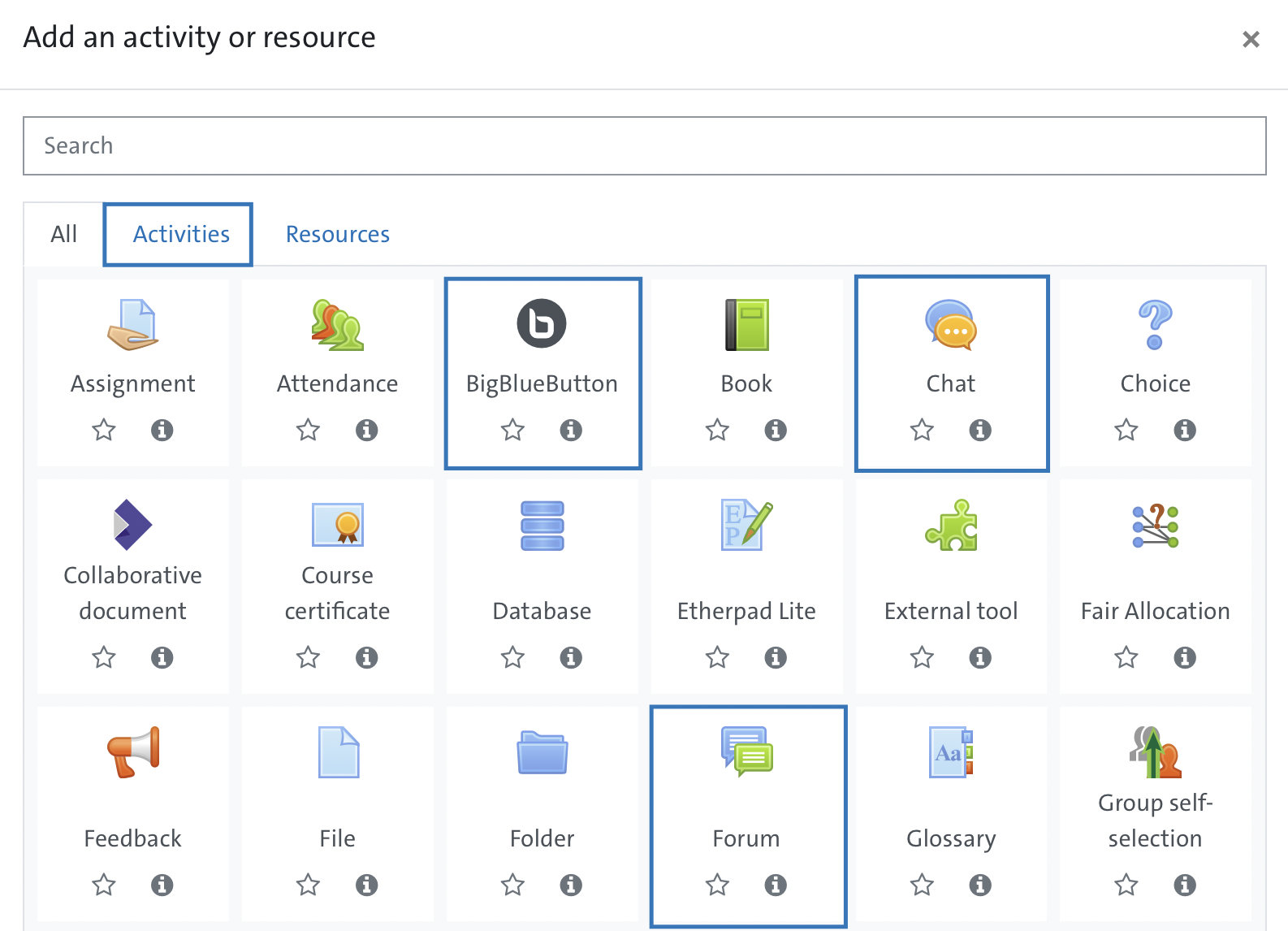Select the Course certificate icon

pyautogui.click(x=337, y=524)
